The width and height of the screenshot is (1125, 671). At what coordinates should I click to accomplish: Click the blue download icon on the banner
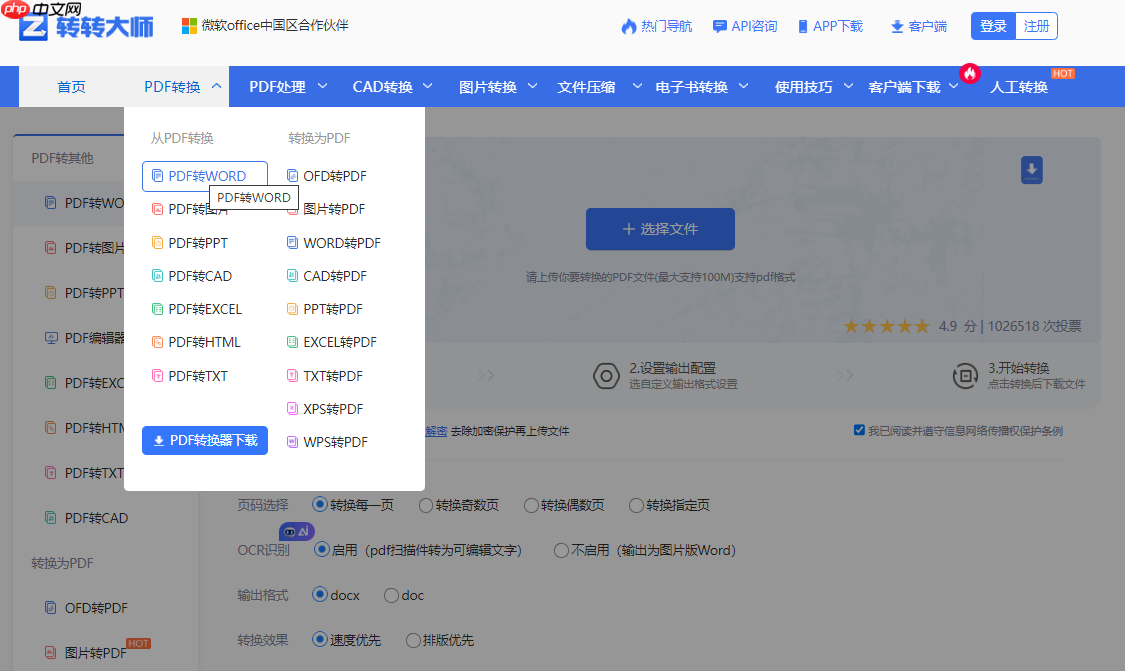[x=1031, y=170]
